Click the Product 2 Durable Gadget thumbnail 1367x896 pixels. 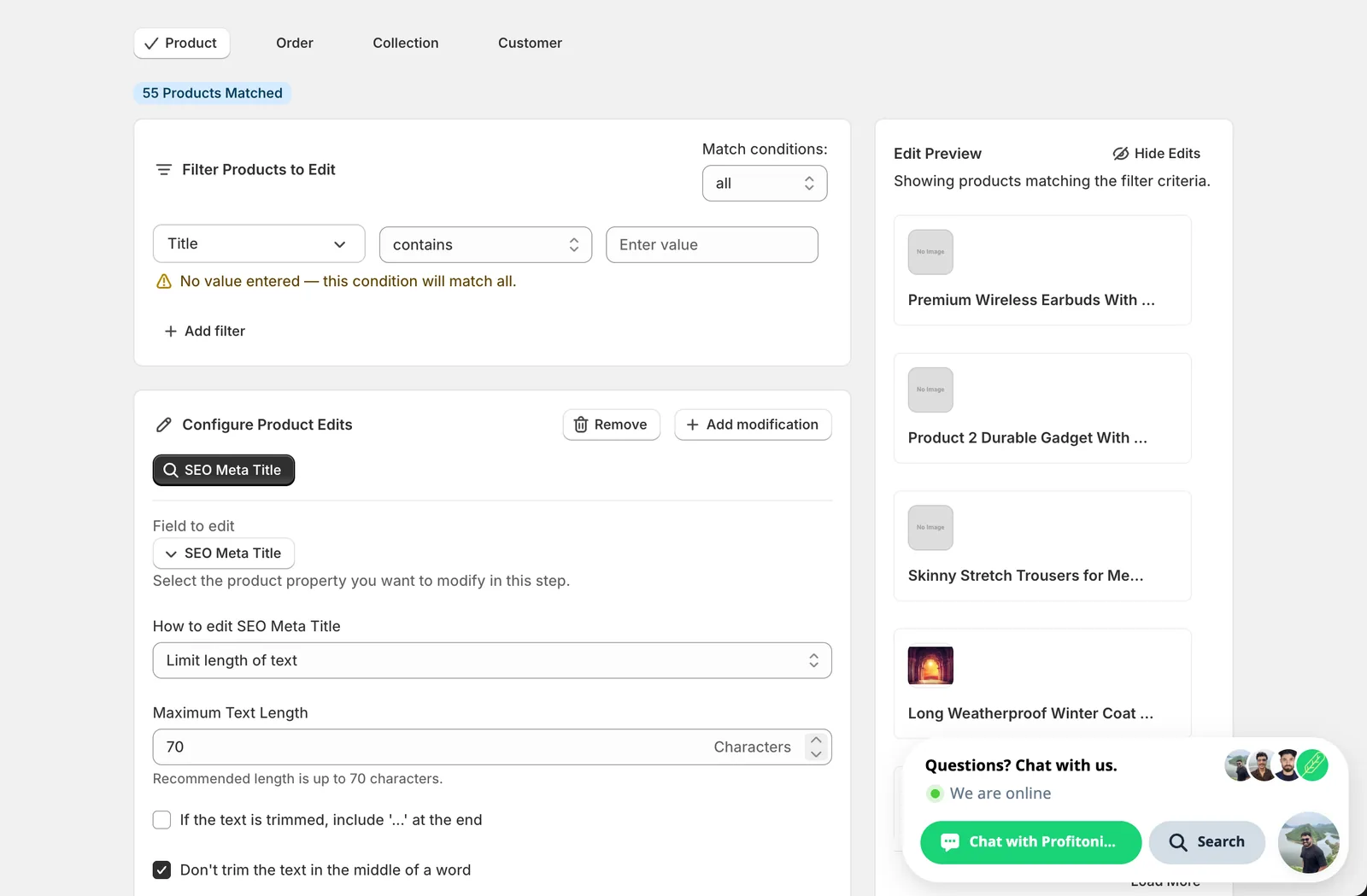930,390
